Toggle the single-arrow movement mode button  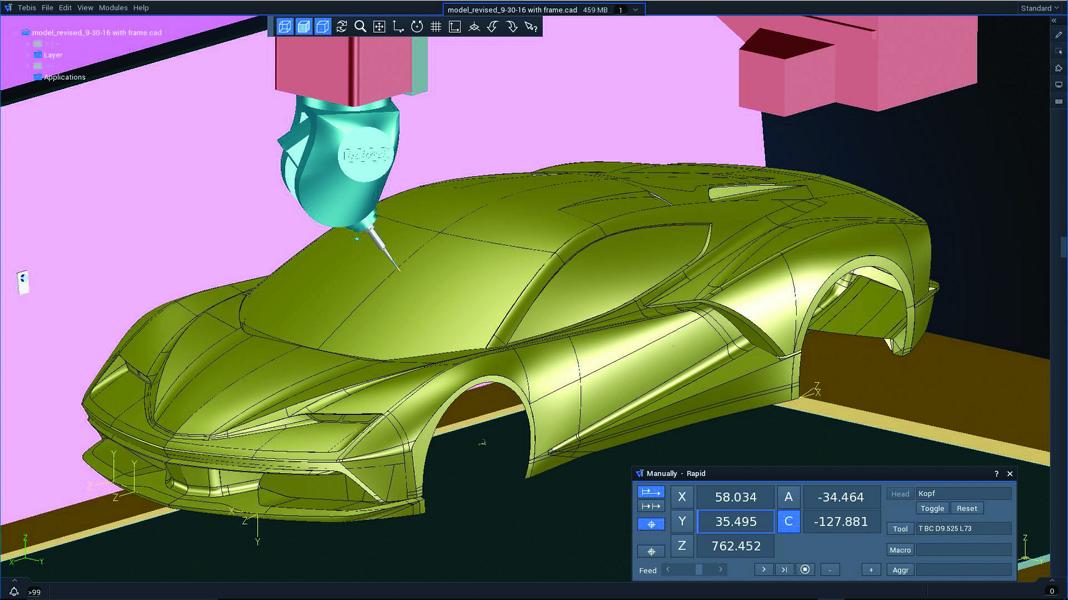(651, 492)
